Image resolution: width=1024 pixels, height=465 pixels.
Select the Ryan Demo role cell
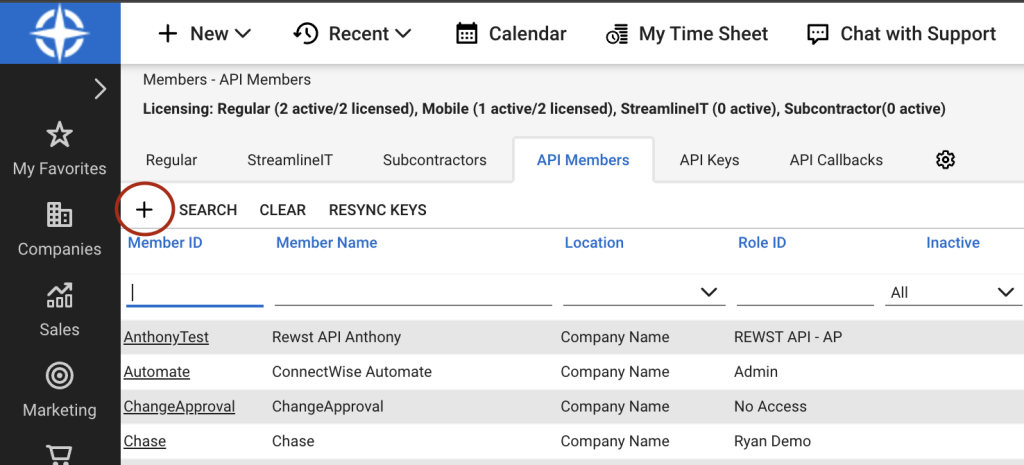tap(772, 441)
